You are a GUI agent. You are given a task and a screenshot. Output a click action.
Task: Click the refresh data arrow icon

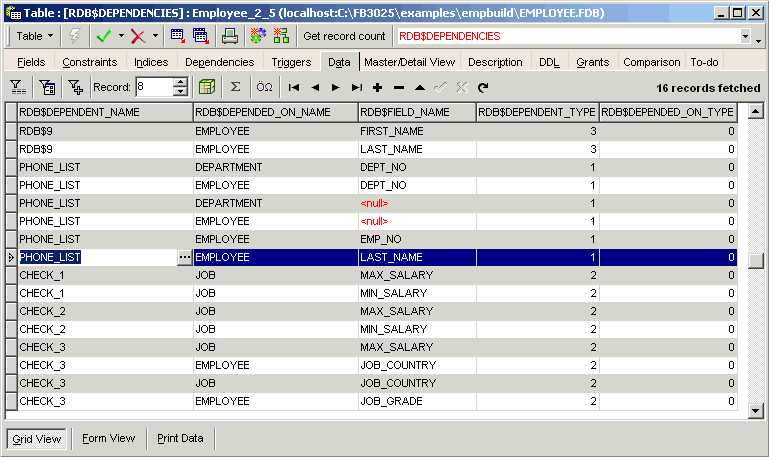click(483, 88)
